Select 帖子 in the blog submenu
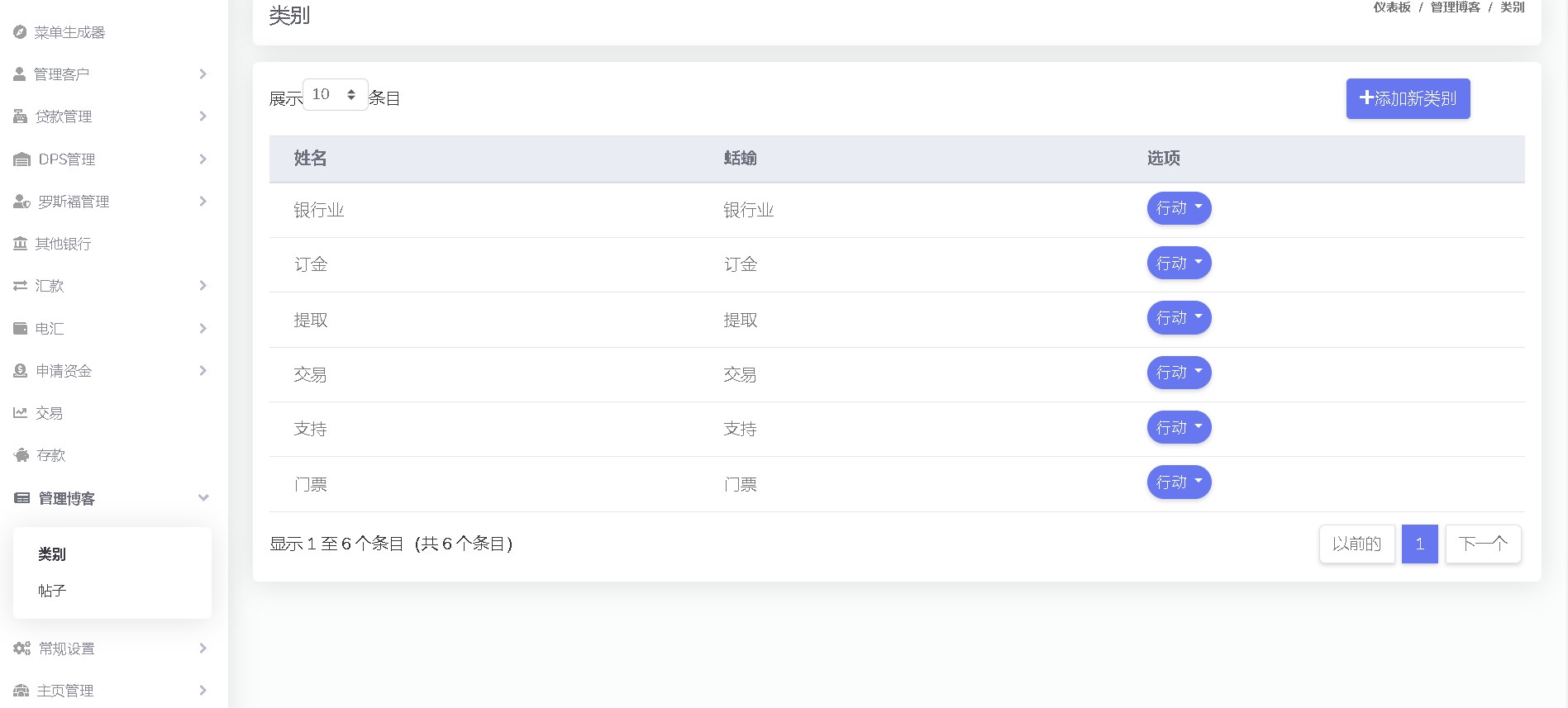Screen dimensions: 1568x708 point(52,591)
